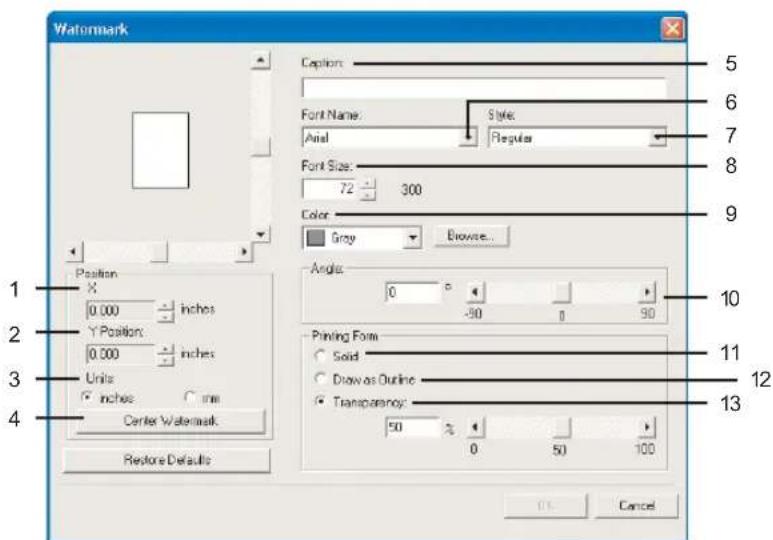The image size is (773, 540).
Task: Click the preview horizontal scrollbar left arrow
Action: pos(74,252)
